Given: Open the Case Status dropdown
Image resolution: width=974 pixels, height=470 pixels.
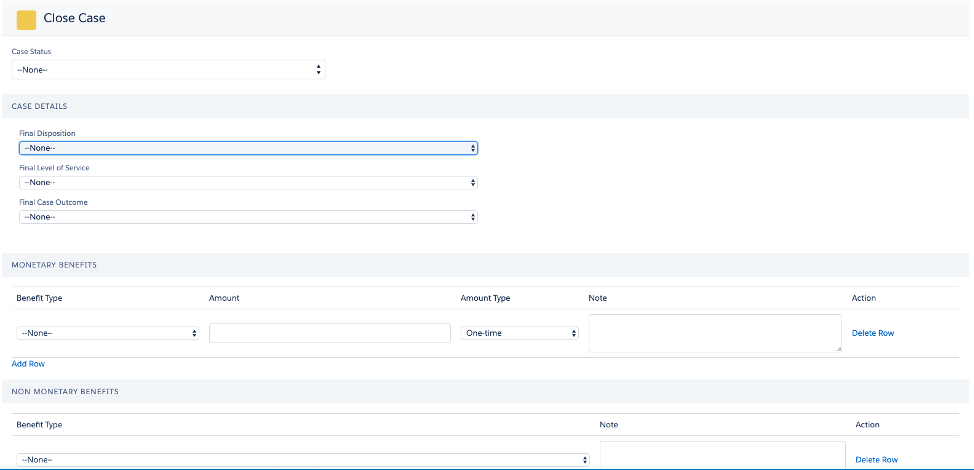Looking at the screenshot, I should pyautogui.click(x=168, y=70).
